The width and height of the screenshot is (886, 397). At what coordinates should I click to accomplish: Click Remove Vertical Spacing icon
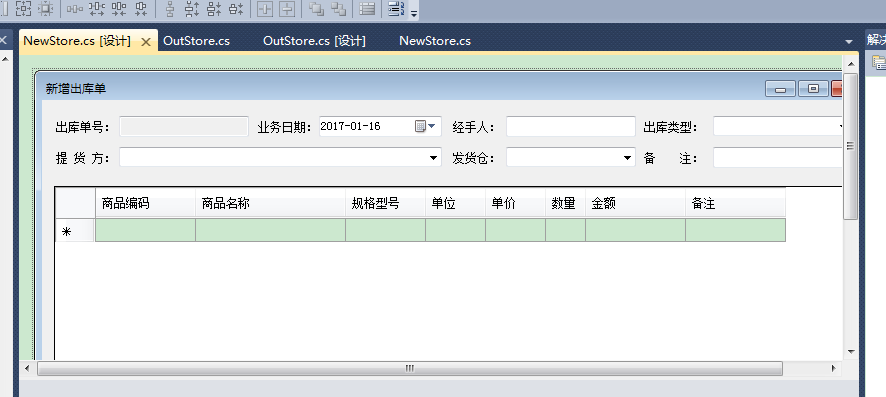click(236, 8)
